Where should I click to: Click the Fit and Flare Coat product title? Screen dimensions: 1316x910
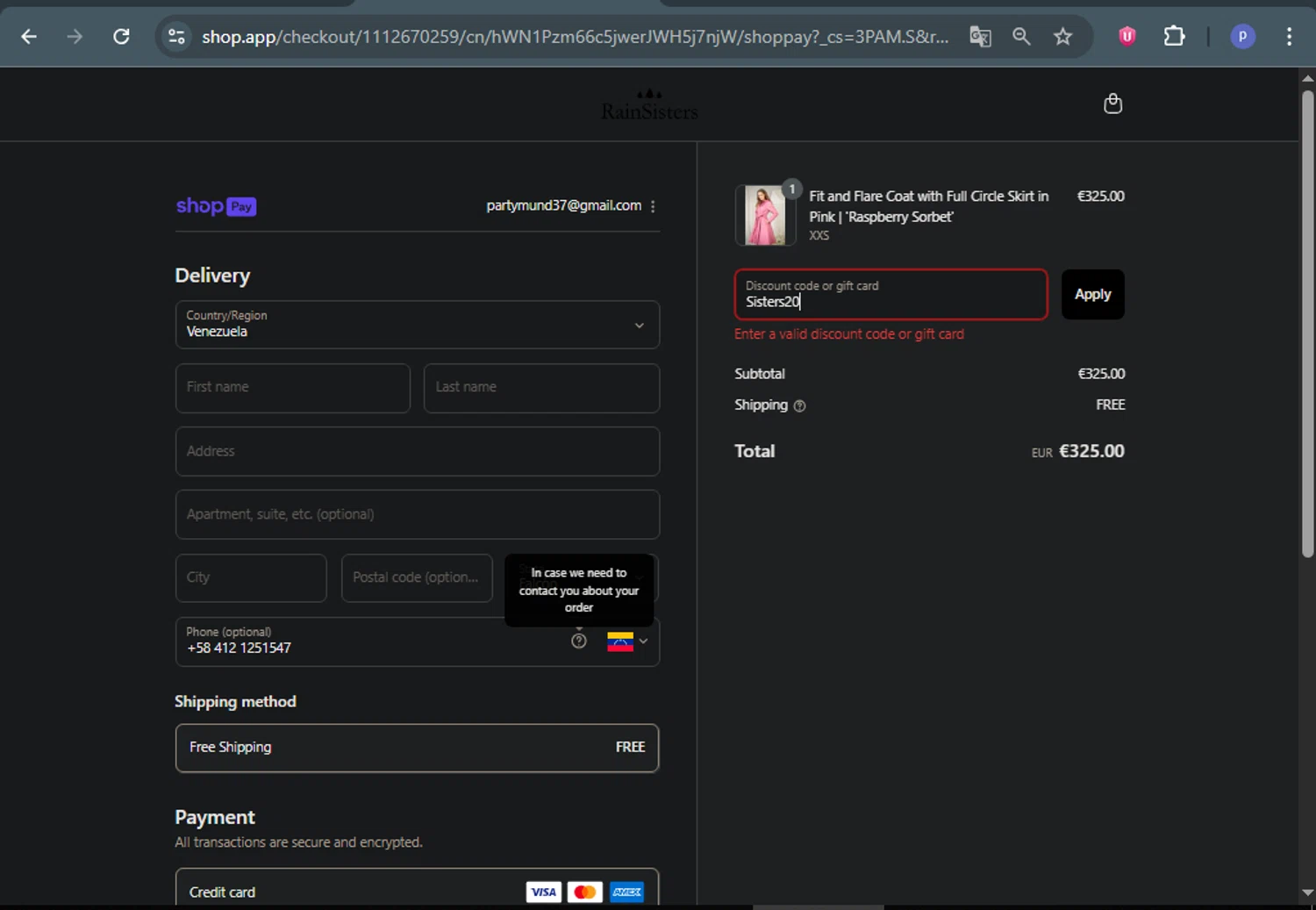point(928,206)
